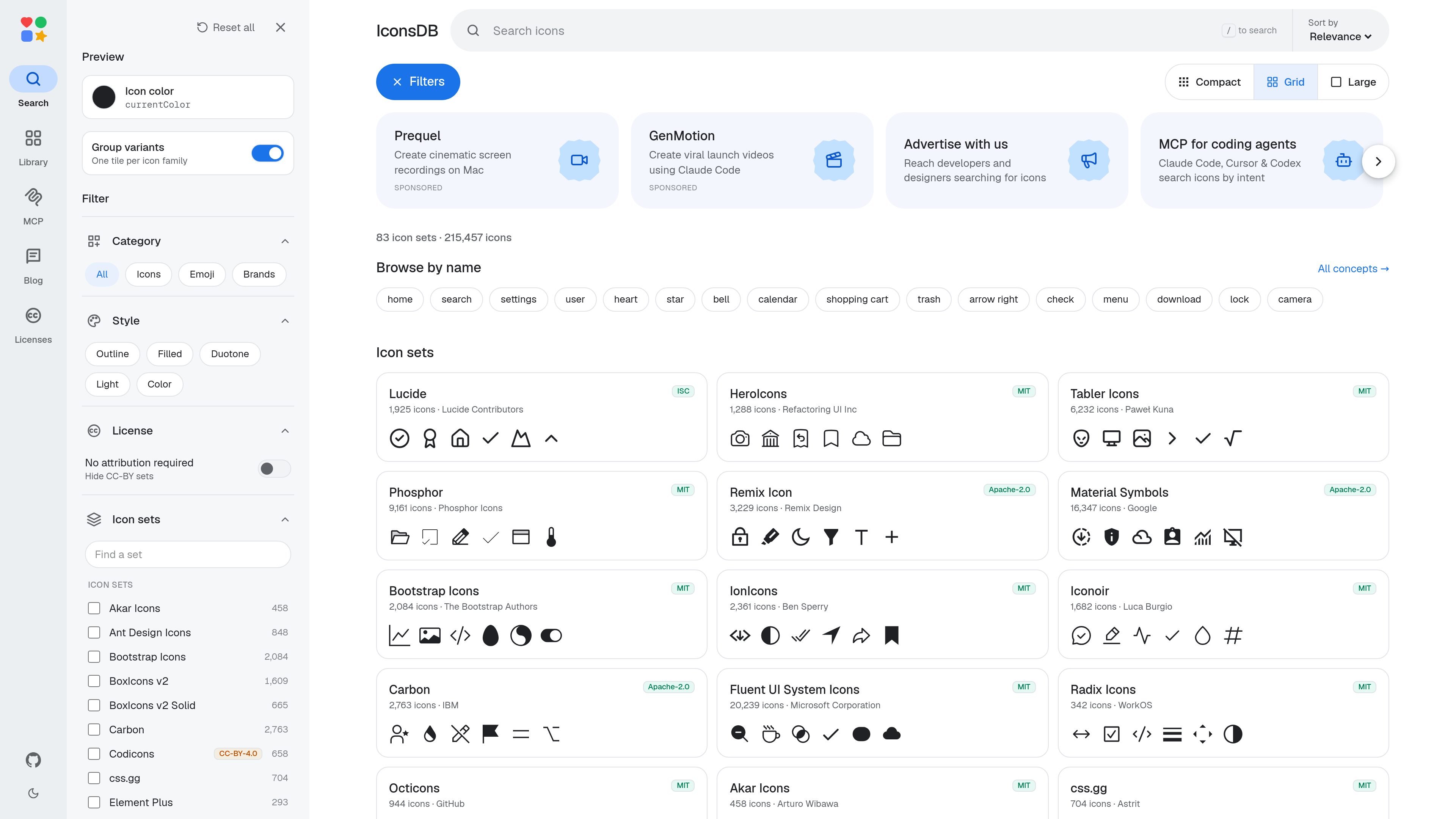1456x819 pixels.
Task: Switch to Compact view
Action: [1210, 82]
